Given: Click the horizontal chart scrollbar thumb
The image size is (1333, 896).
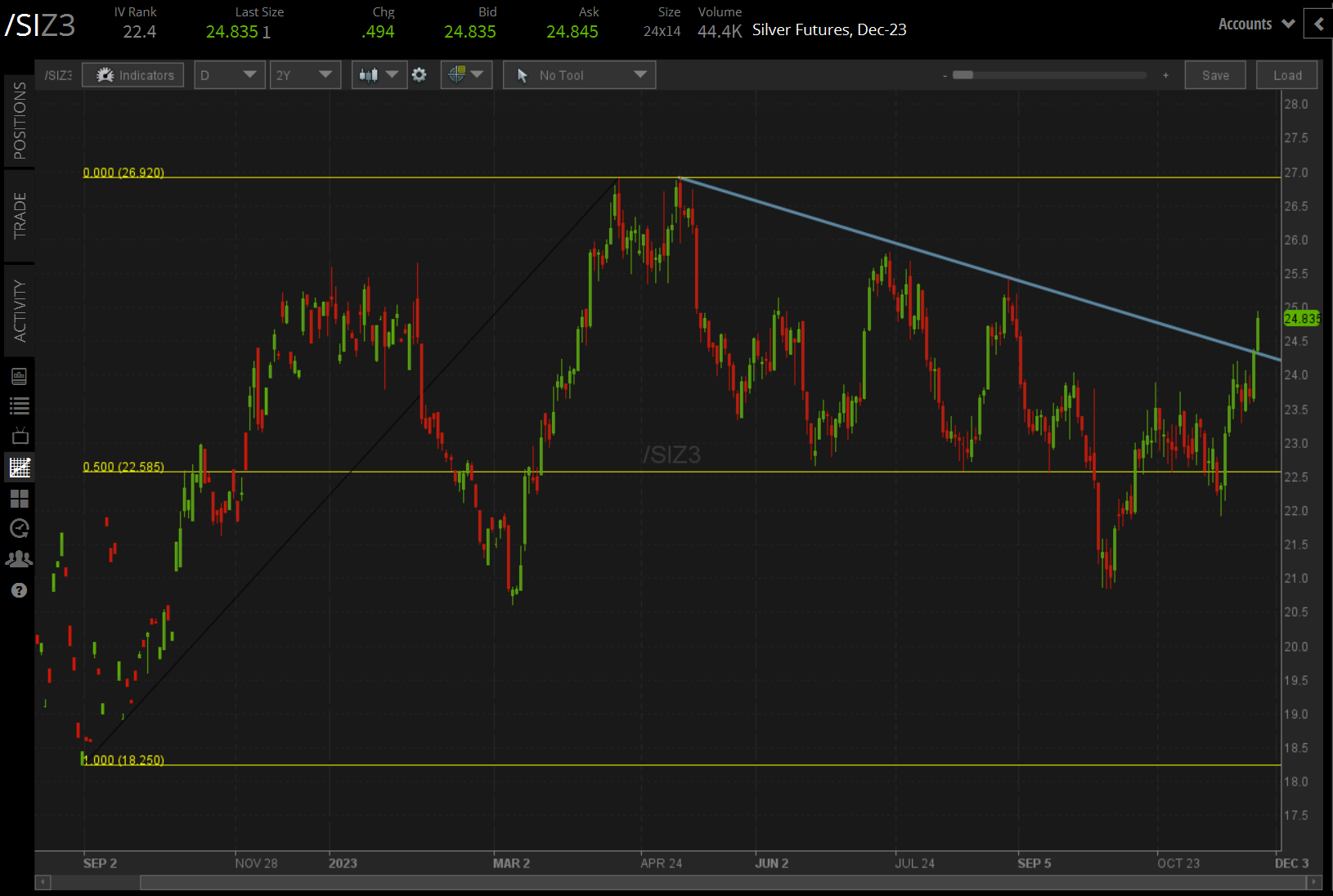Looking at the screenshot, I should coord(723,883).
